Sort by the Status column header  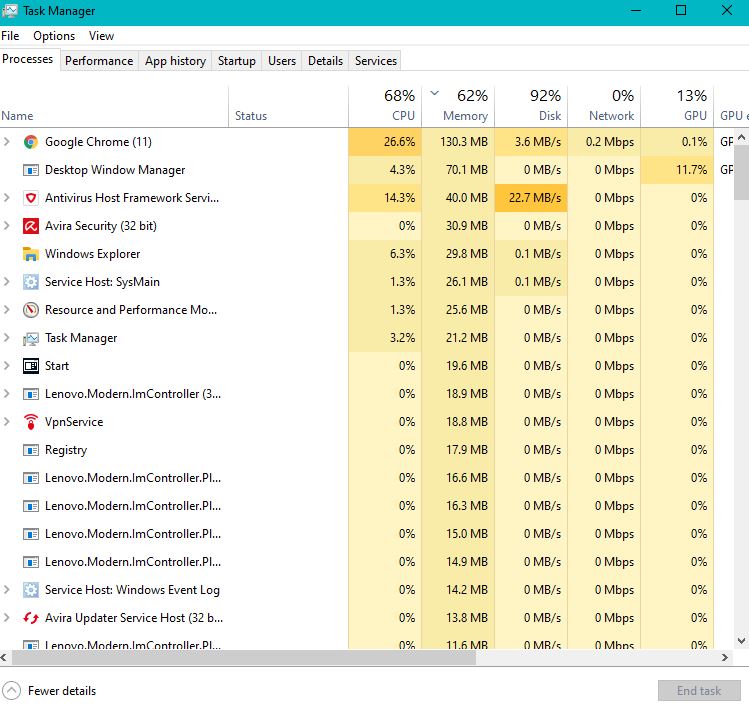pyautogui.click(x=289, y=106)
